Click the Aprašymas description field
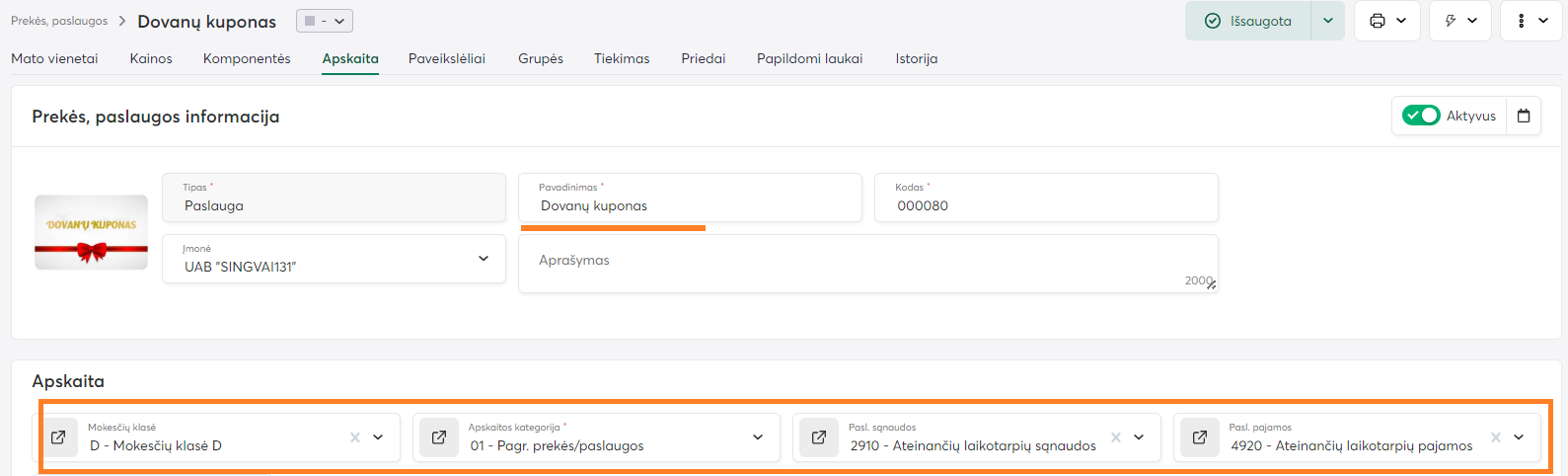This screenshot has height=476, width=1568. 859,264
